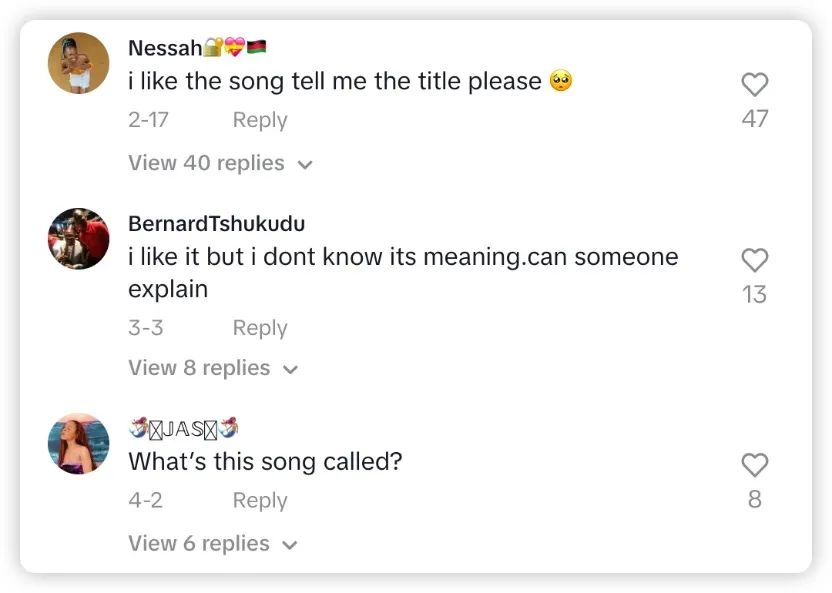Viewport: 832px width, 593px height.
Task: Reply to BernardTshukudu's comment
Action: click(260, 328)
